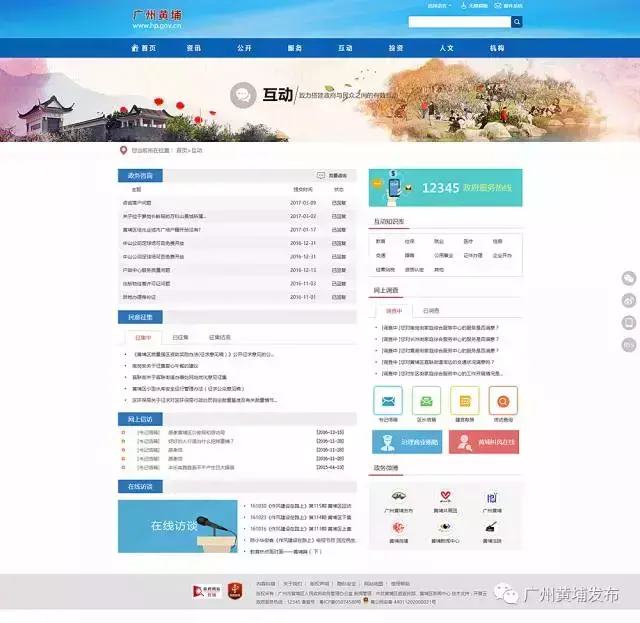The width and height of the screenshot is (640, 623).
Task: Select the 征集结果 tab
Action: 219,337
